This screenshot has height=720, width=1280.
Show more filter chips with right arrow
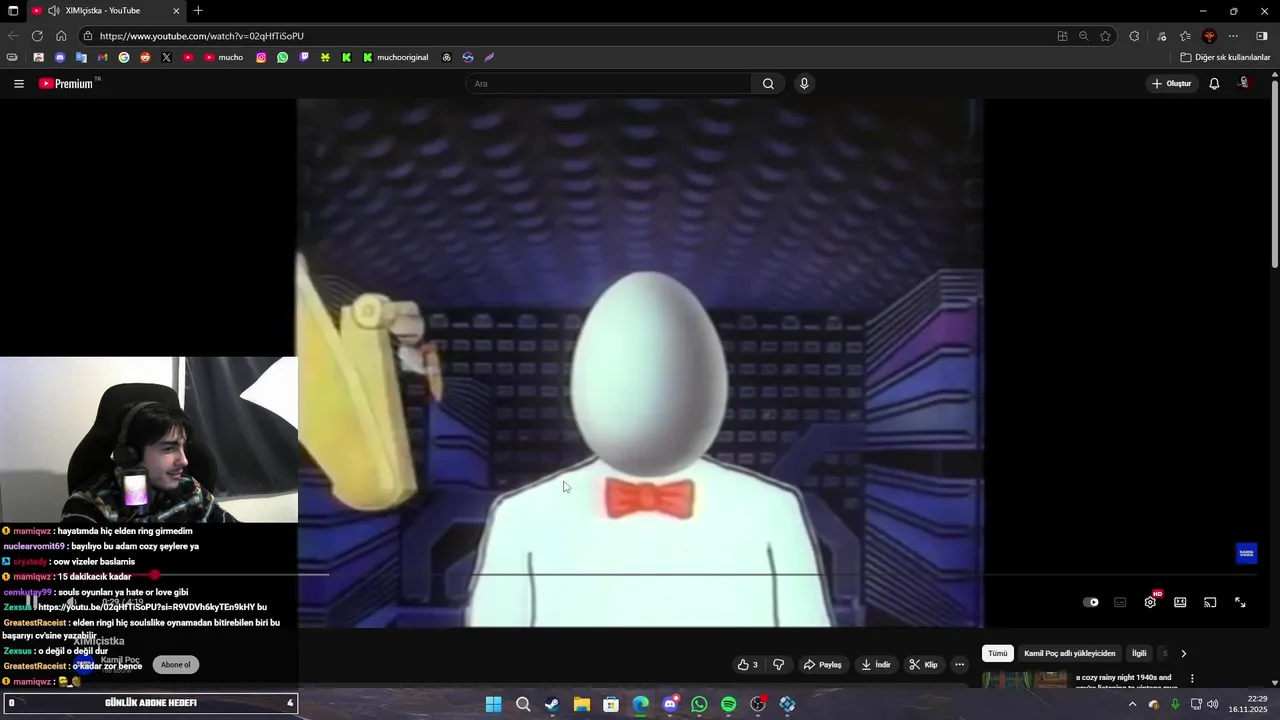1184,654
